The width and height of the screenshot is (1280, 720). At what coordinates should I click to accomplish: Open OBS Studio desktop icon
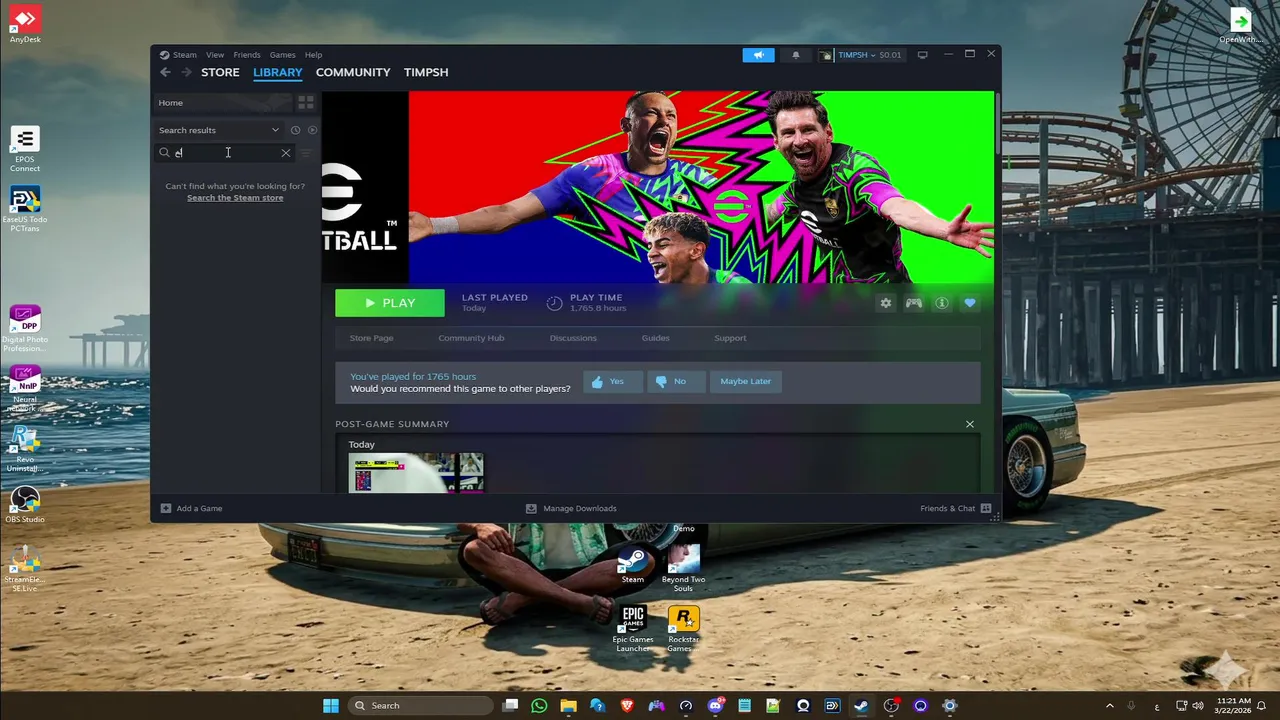pyautogui.click(x=25, y=505)
